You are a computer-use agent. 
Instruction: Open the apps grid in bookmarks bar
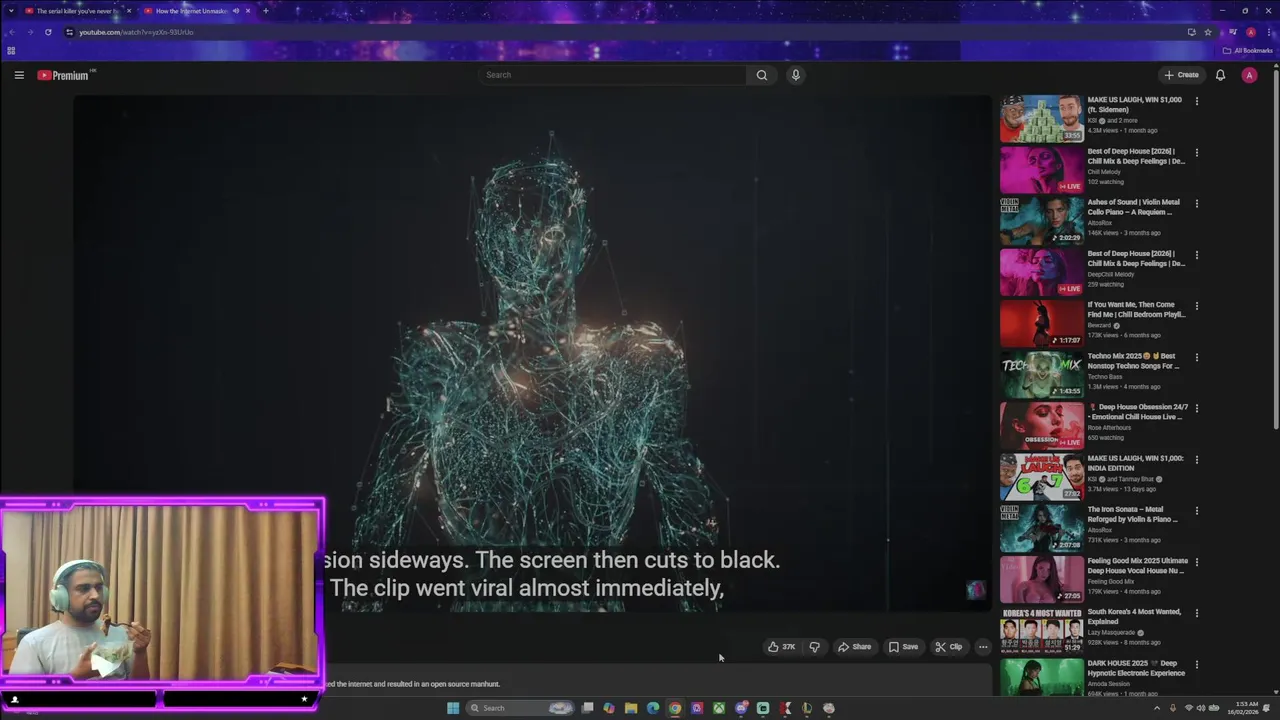click(x=11, y=51)
